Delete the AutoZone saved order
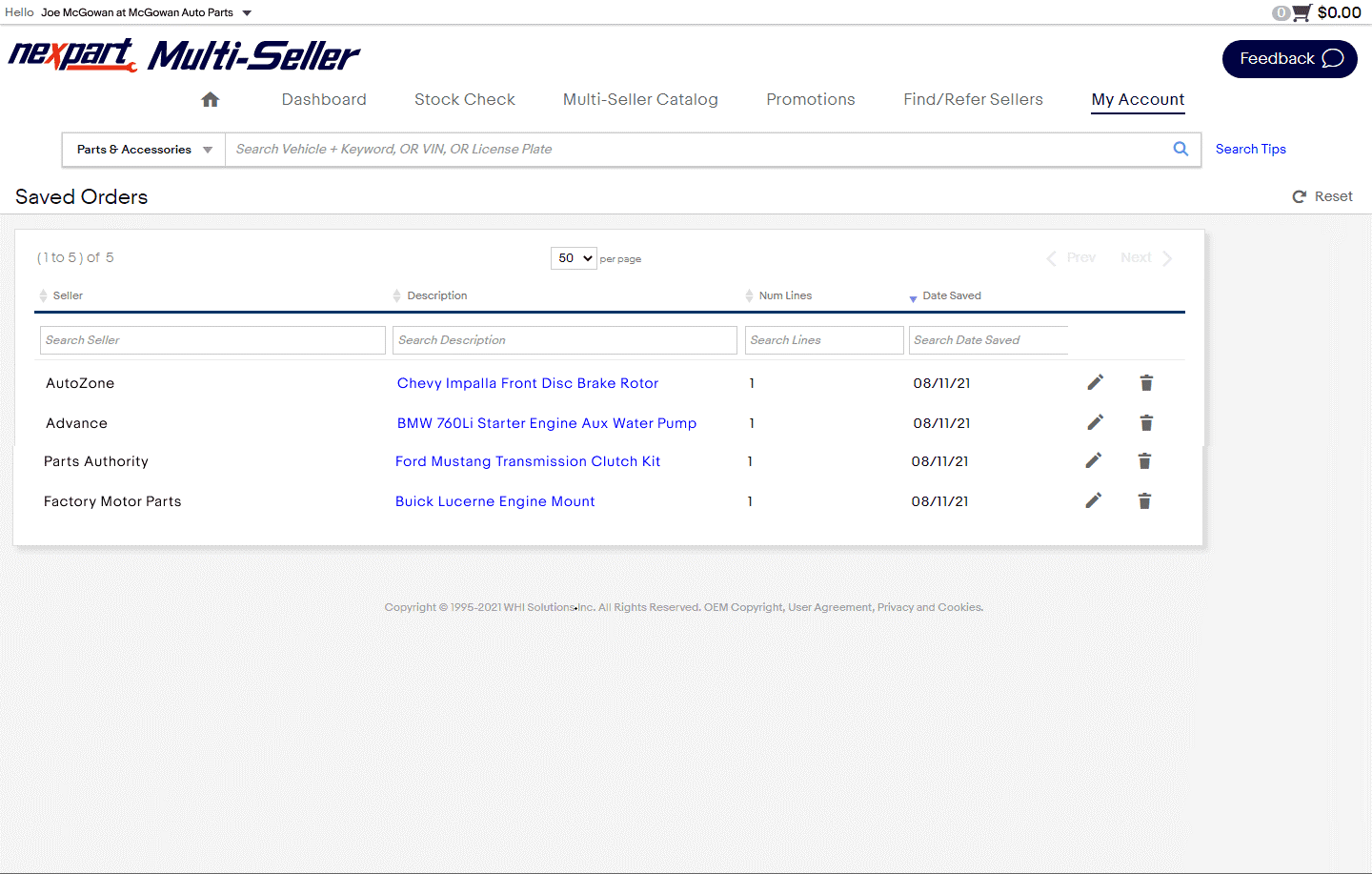This screenshot has width=1372, height=874. pyautogui.click(x=1146, y=383)
